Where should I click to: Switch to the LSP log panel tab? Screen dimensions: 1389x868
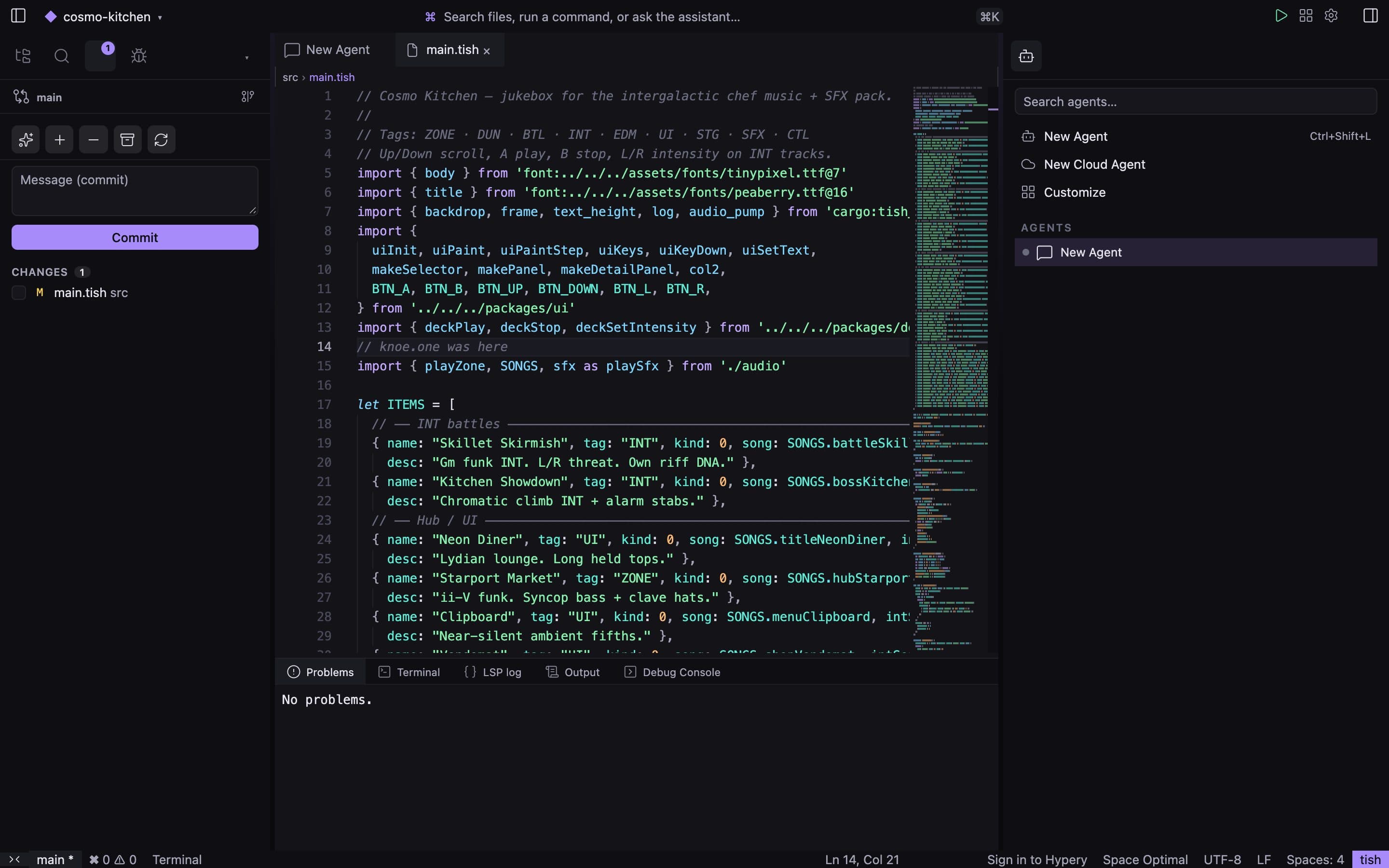point(492,672)
